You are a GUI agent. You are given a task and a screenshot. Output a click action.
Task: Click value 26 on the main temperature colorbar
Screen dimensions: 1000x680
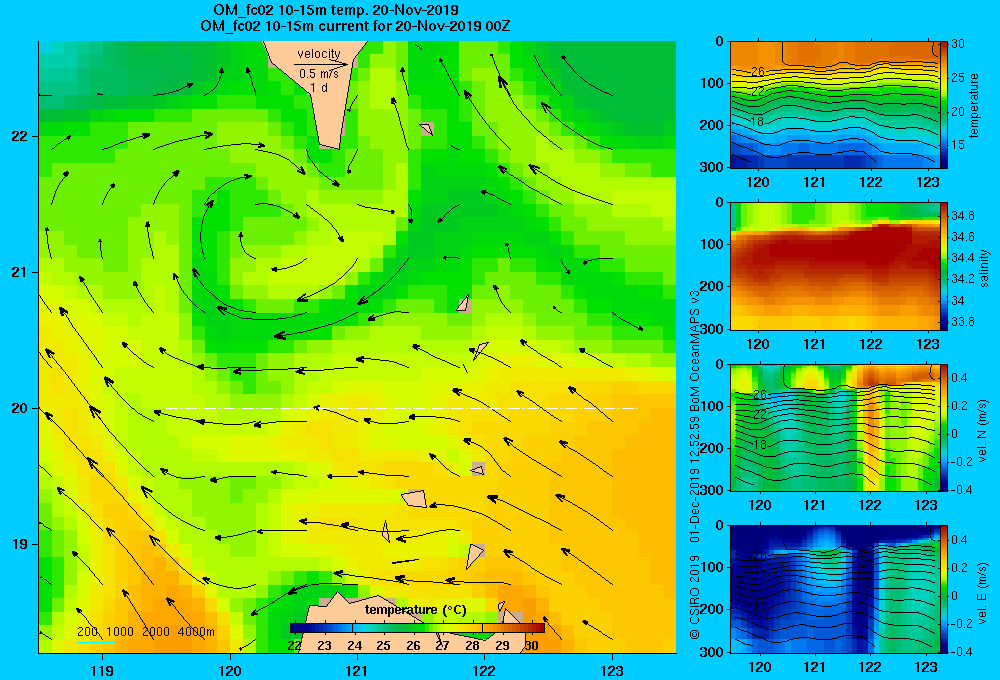pos(413,645)
